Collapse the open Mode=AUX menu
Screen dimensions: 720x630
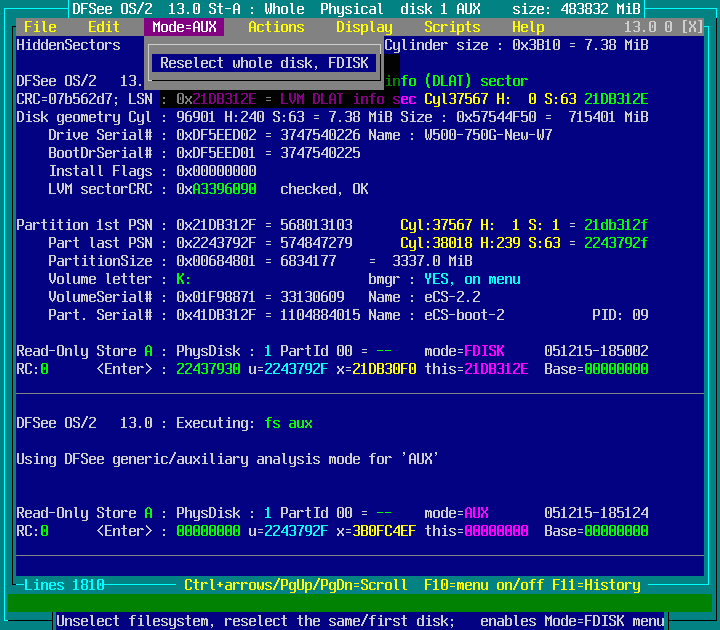184,27
